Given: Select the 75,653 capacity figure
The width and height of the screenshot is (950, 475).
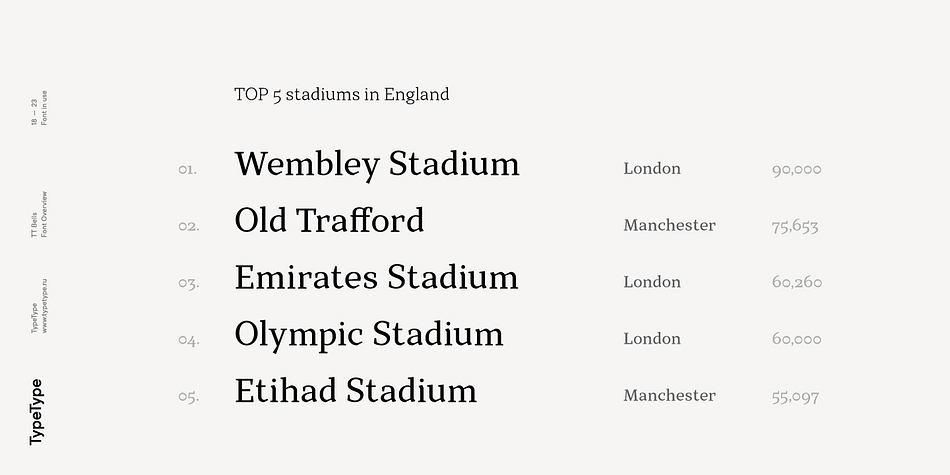Looking at the screenshot, I should click(795, 227).
